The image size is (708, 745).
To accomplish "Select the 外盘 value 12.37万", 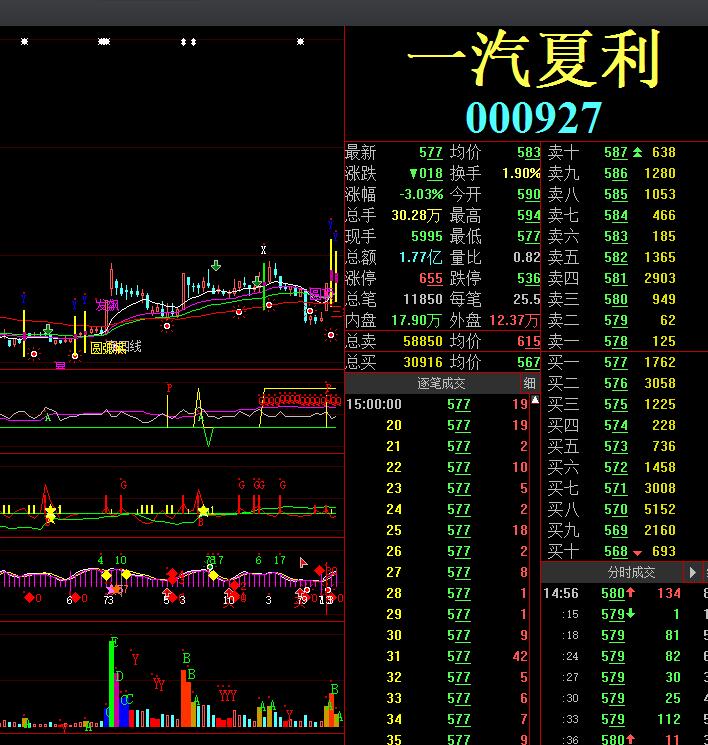I will (515, 321).
